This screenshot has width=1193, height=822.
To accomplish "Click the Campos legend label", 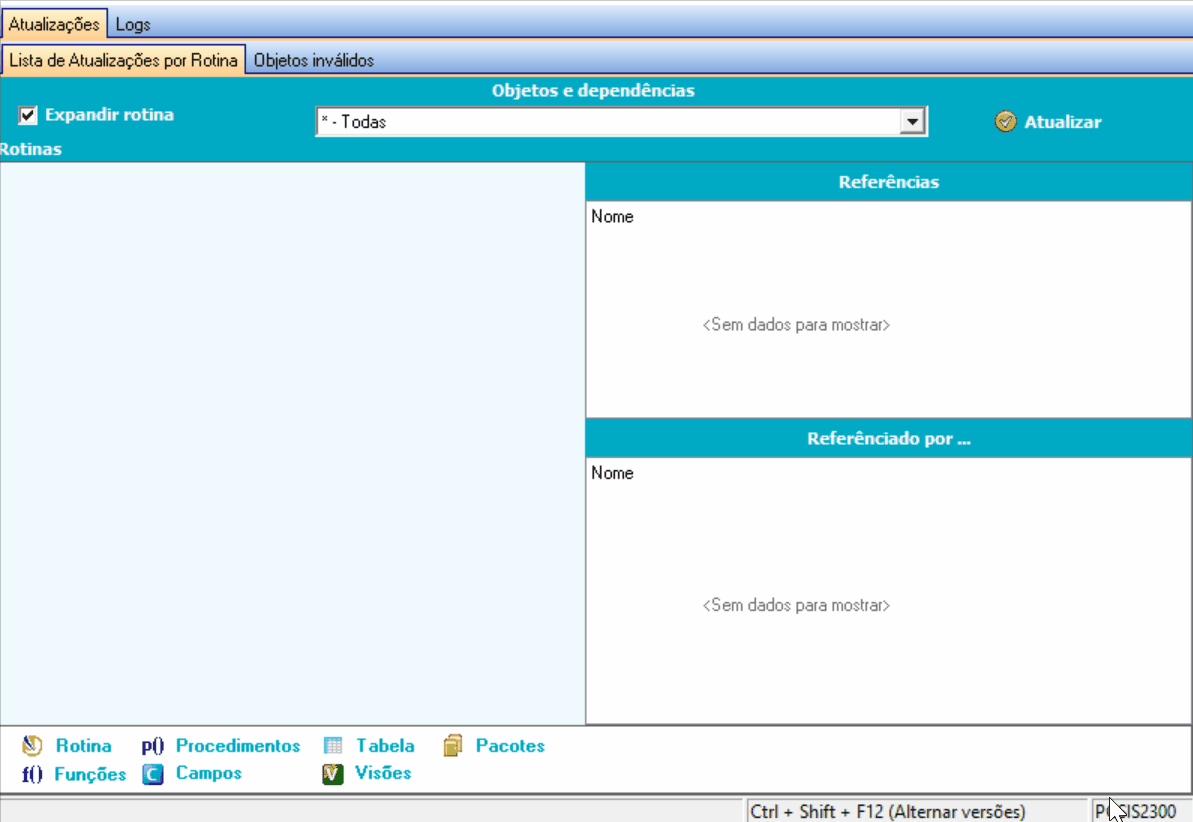I will pos(208,773).
